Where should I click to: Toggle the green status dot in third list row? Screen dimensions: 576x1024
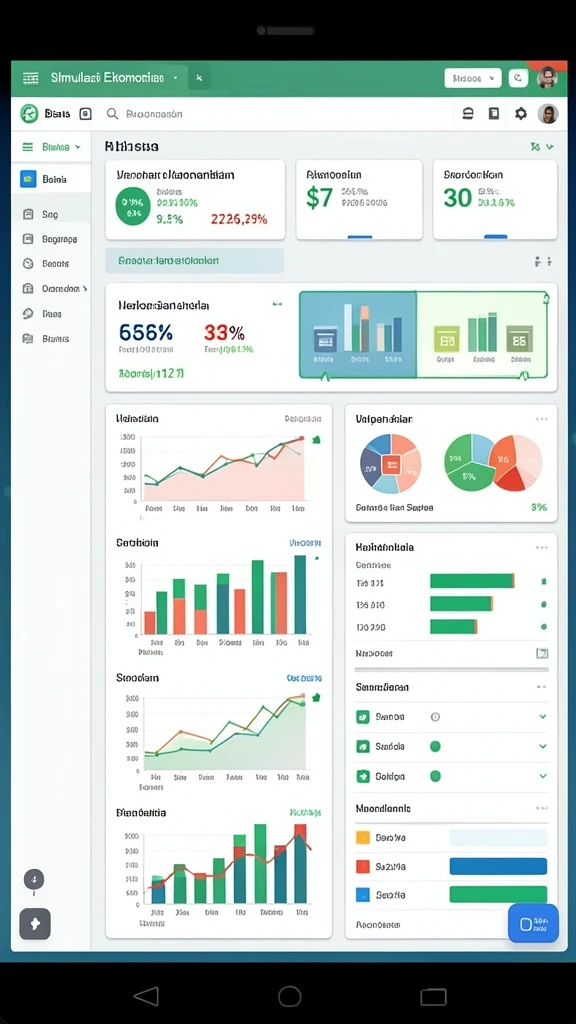coord(436,776)
